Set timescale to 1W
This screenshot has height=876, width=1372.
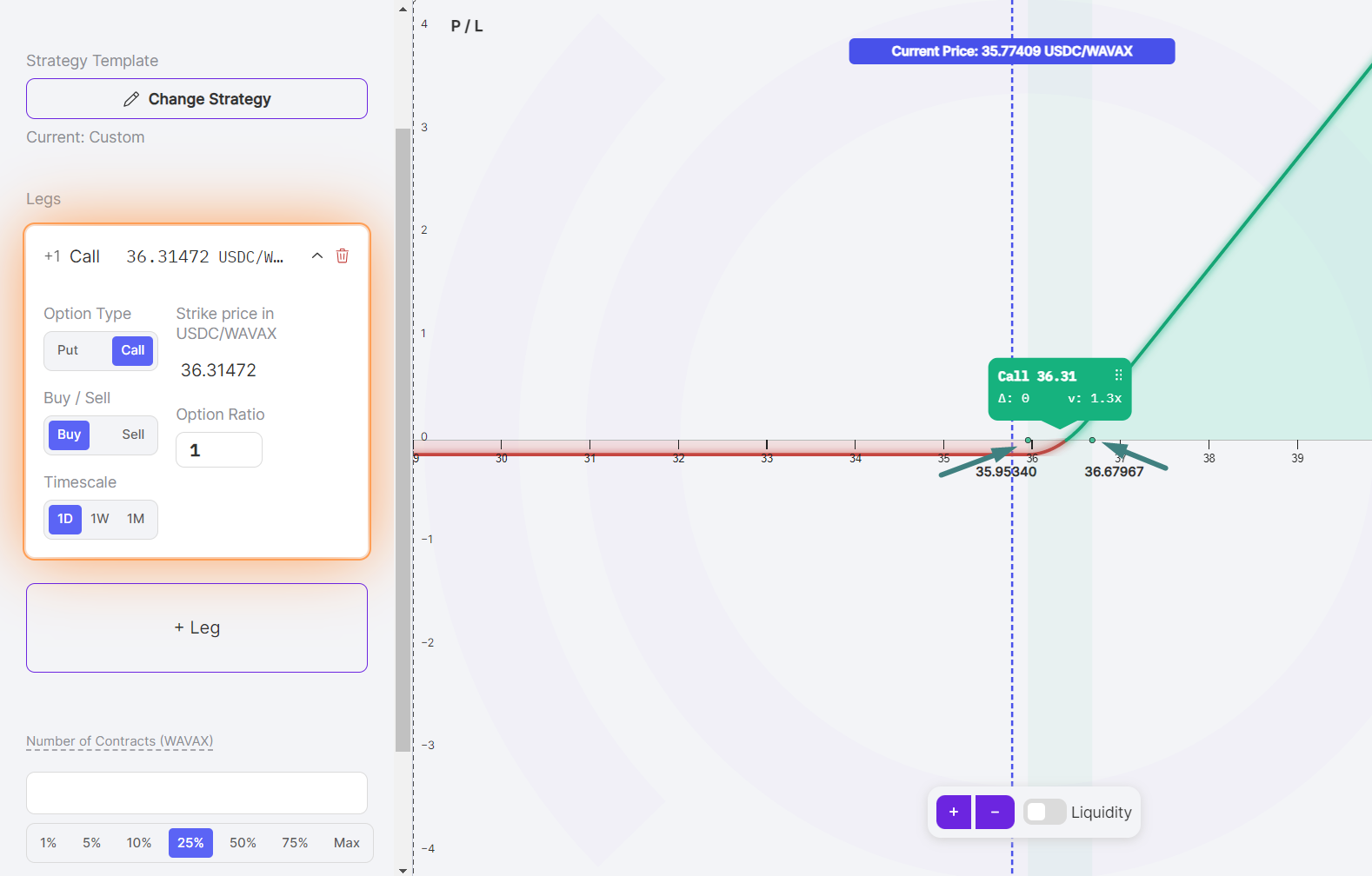tap(100, 519)
